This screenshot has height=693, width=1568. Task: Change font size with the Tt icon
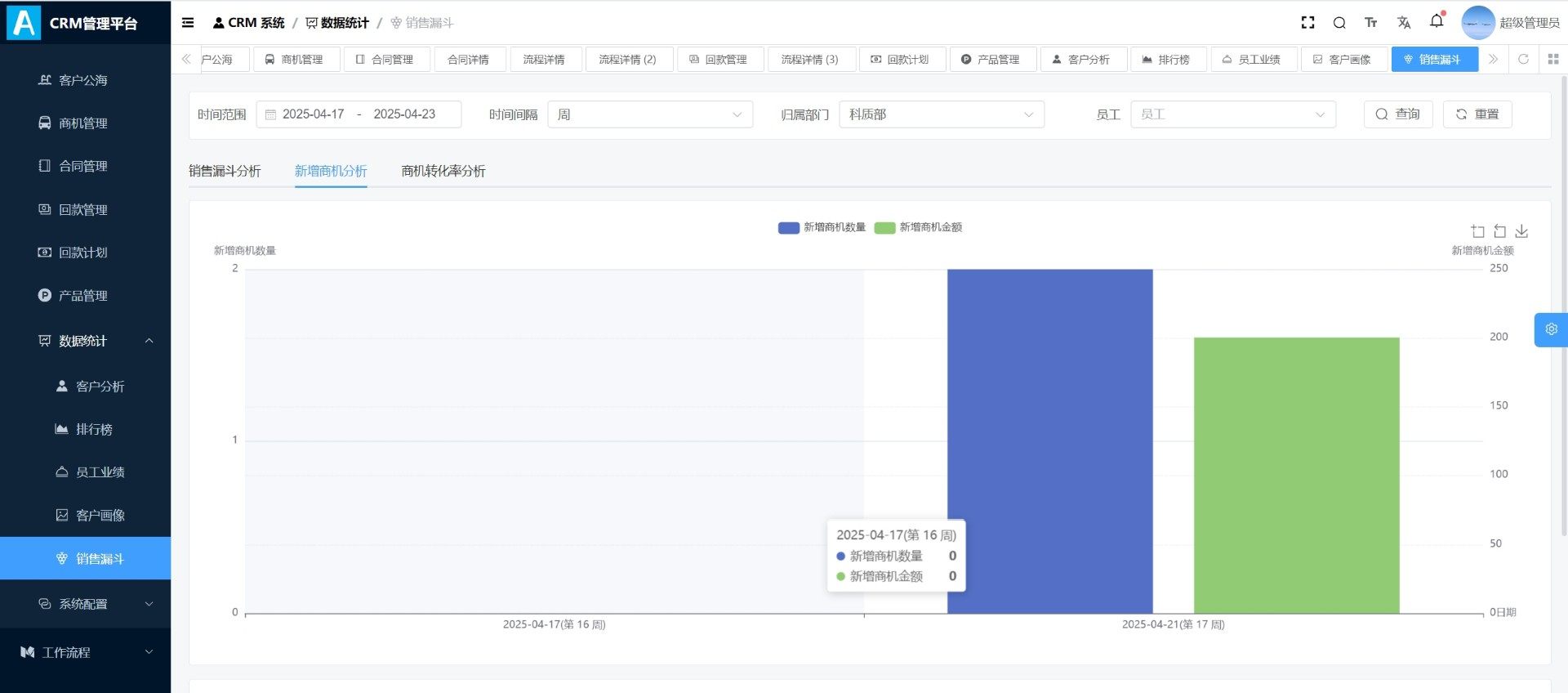coord(1371,23)
